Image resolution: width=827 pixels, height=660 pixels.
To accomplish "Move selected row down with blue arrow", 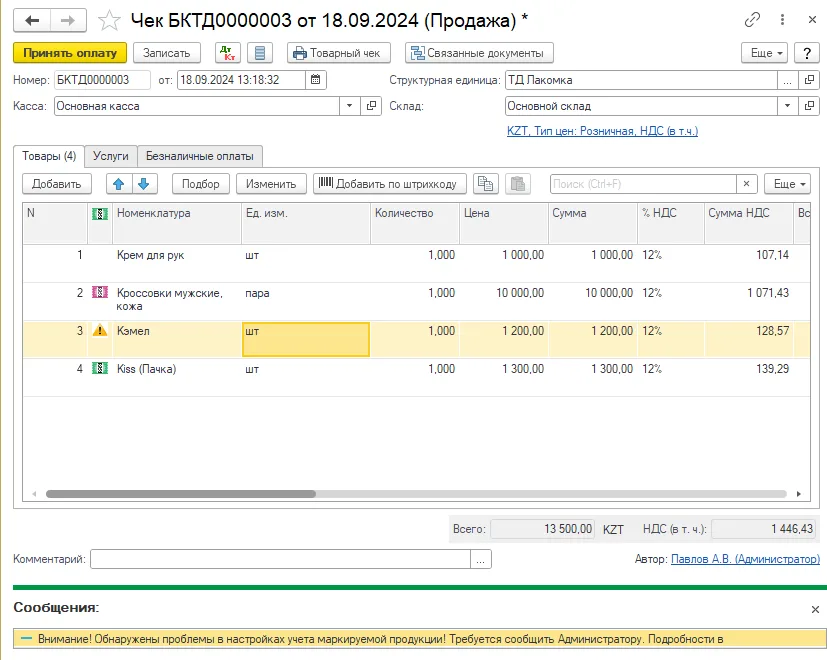I will point(143,184).
